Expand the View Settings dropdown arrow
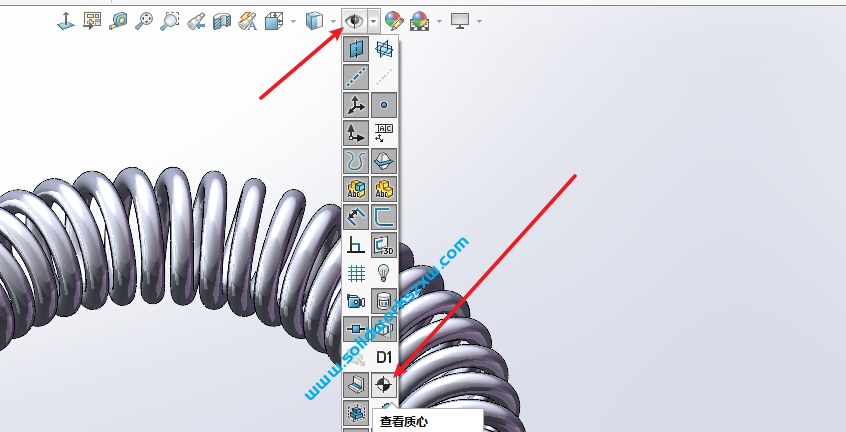 point(479,22)
